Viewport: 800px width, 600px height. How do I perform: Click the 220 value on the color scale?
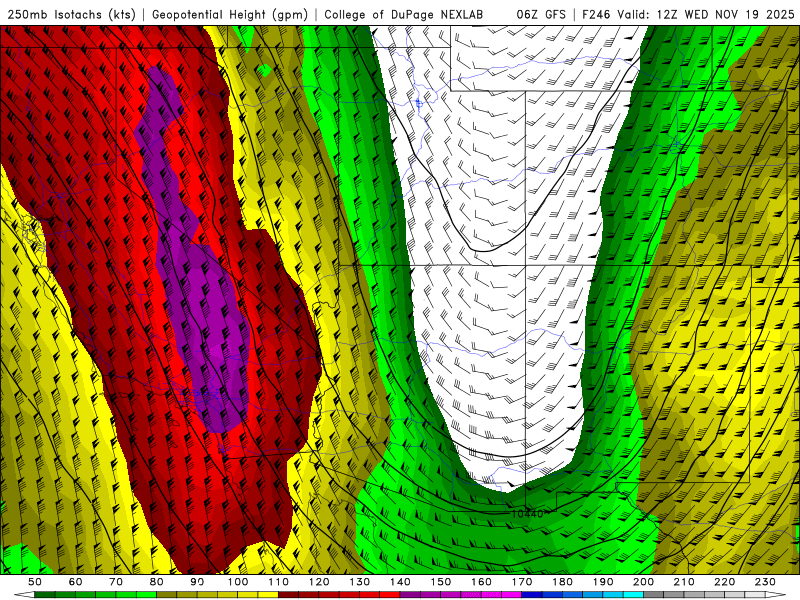coord(725,582)
